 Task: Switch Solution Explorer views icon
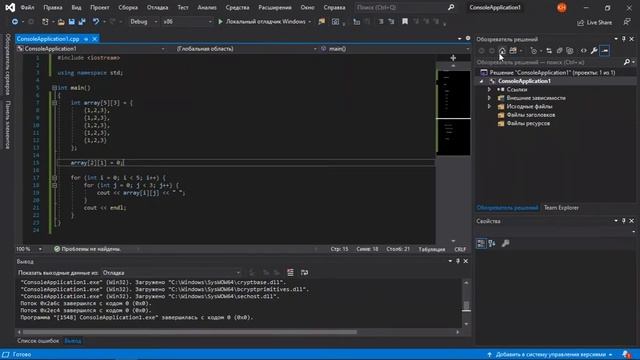513,51
